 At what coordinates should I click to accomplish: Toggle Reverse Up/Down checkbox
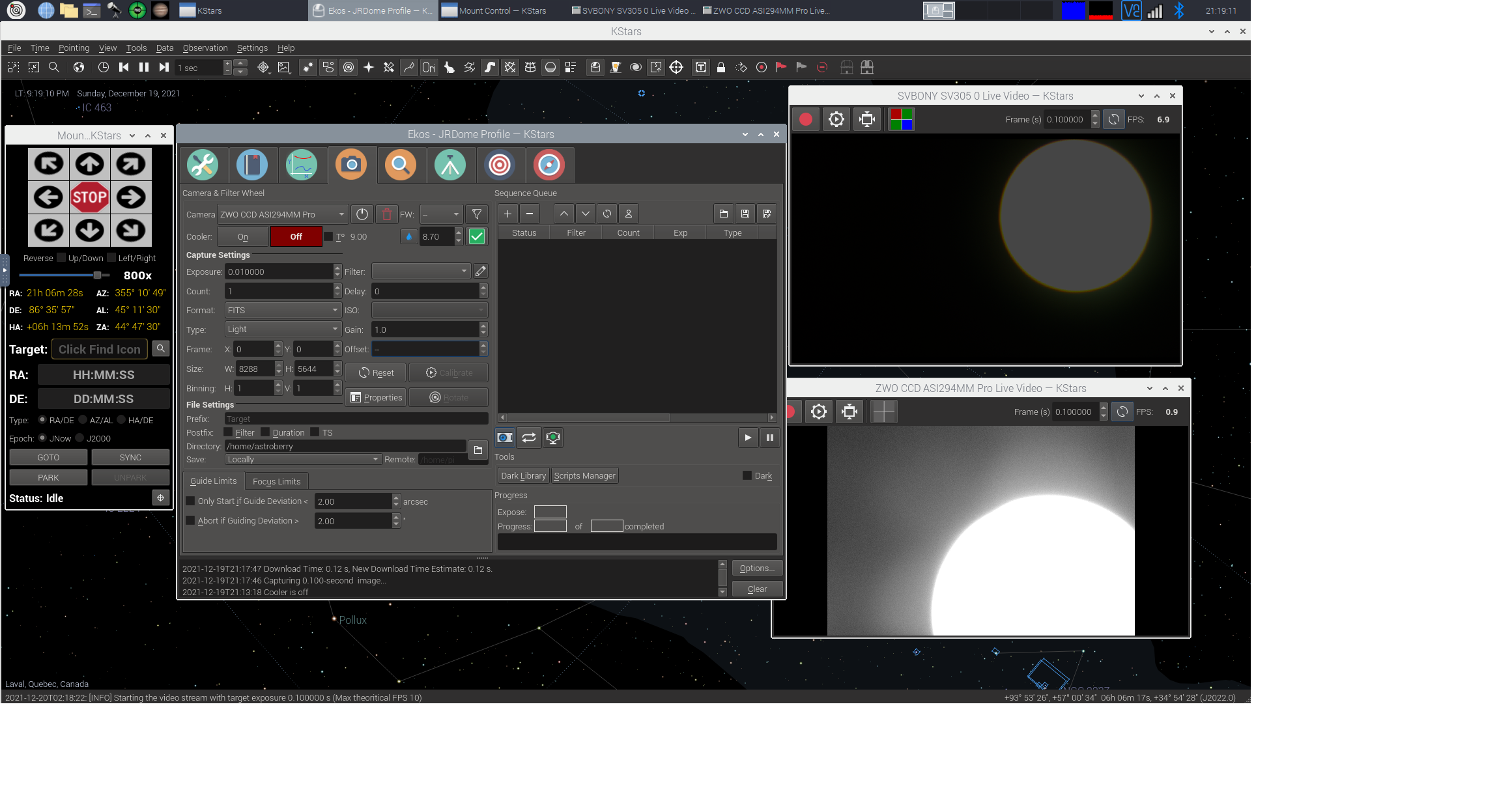point(61,258)
